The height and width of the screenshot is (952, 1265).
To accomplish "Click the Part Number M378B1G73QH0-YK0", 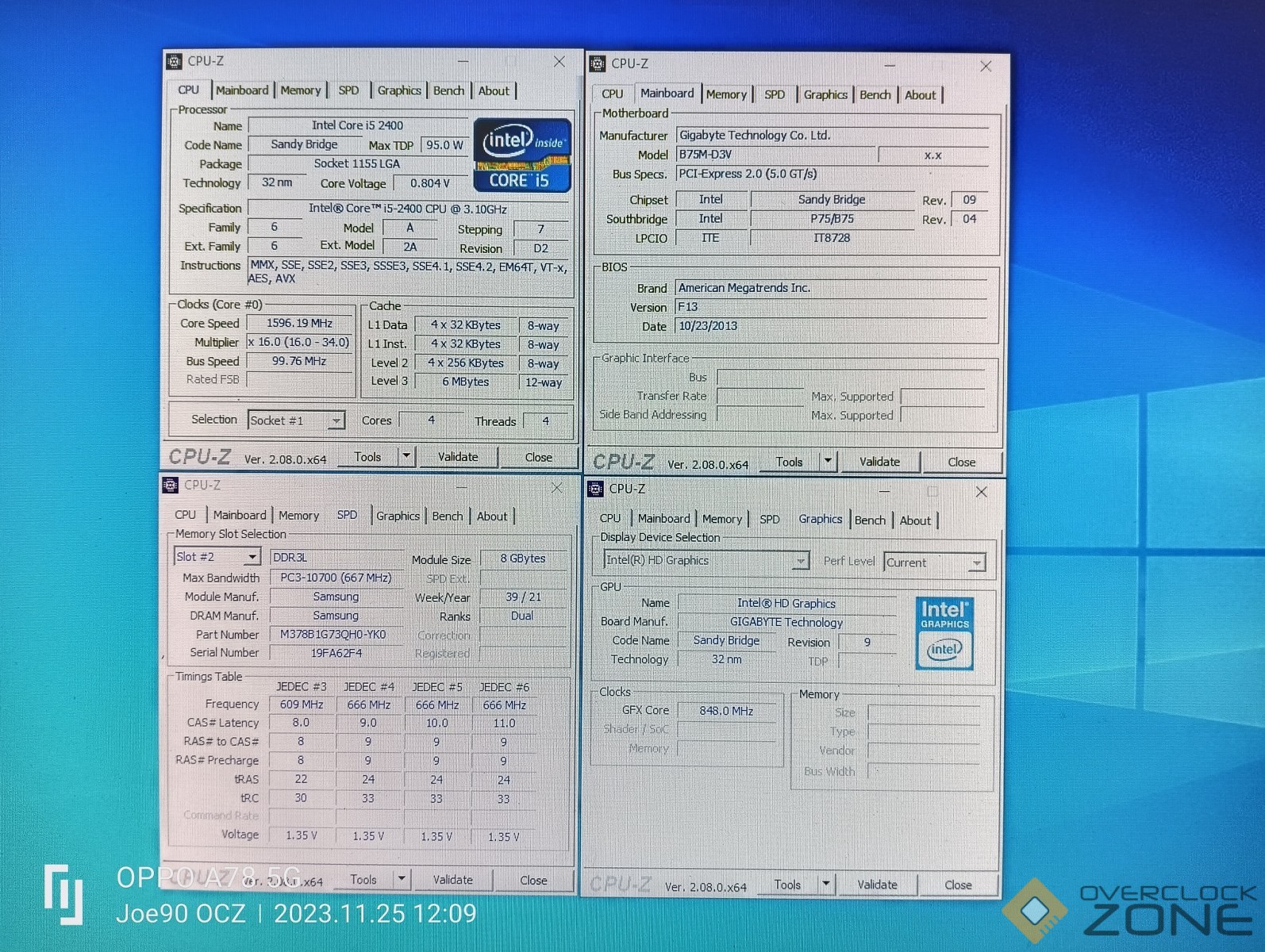I will coord(336,635).
